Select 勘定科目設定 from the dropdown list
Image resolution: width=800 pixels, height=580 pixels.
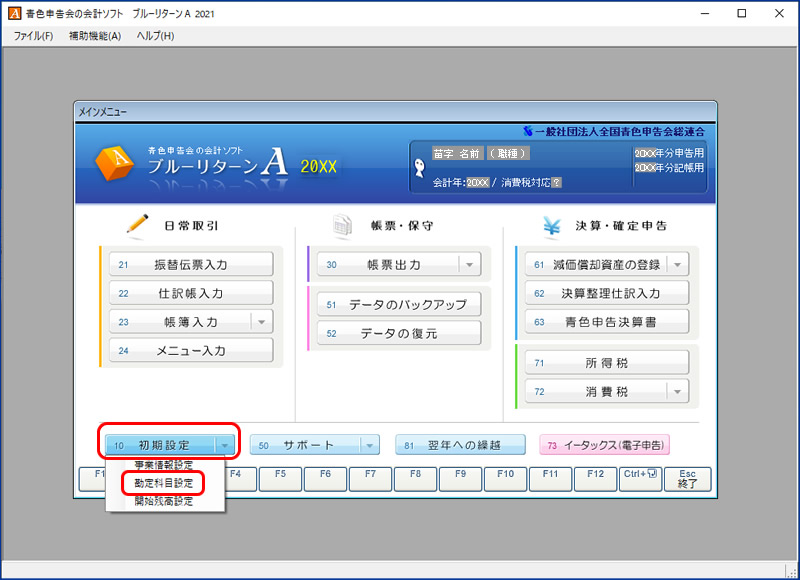(x=164, y=483)
